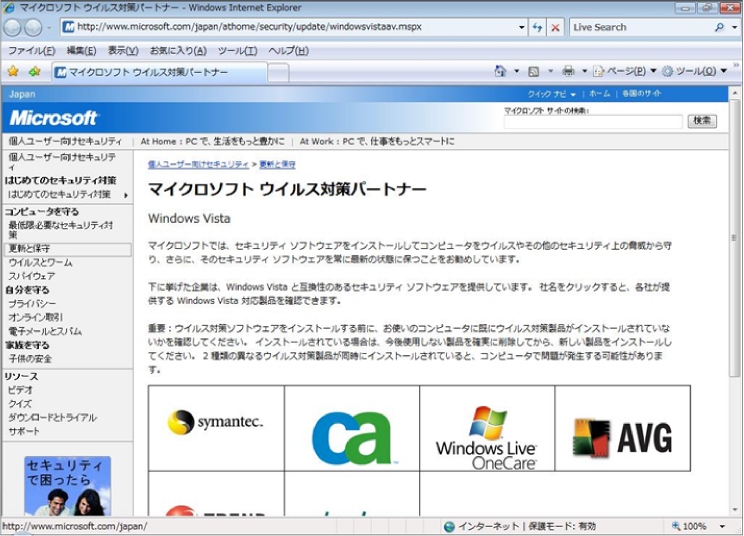Click the red Stop loading icon
Image resolution: width=744 pixels, height=536 pixels.
point(555,28)
